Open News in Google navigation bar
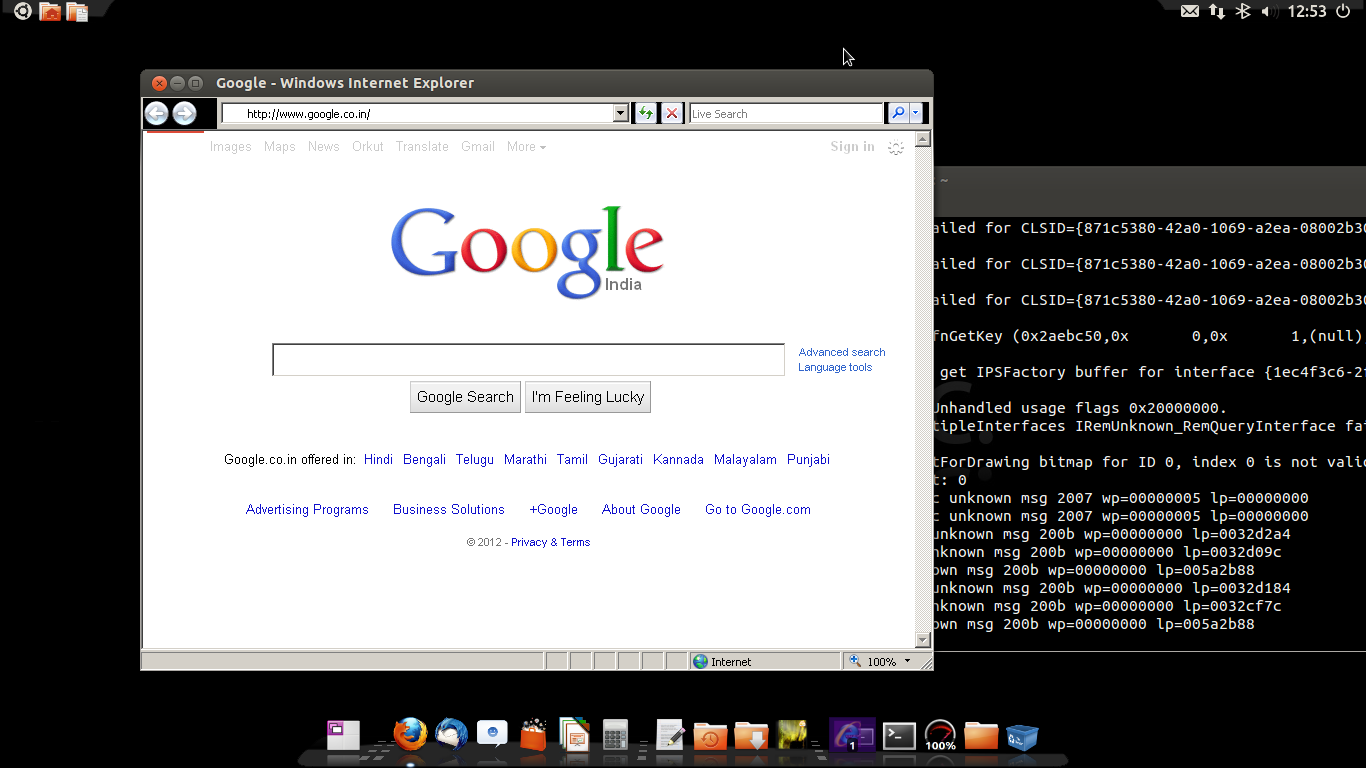Screen dimensions: 1366x768 coord(324,147)
